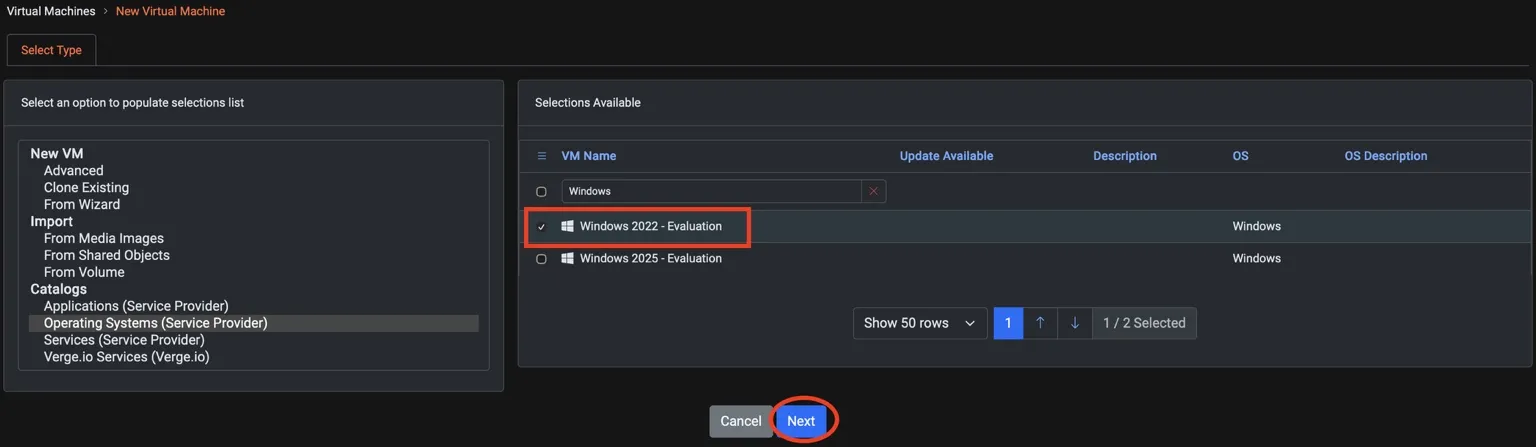
Task: Select From Volume option
Action: pos(84,272)
